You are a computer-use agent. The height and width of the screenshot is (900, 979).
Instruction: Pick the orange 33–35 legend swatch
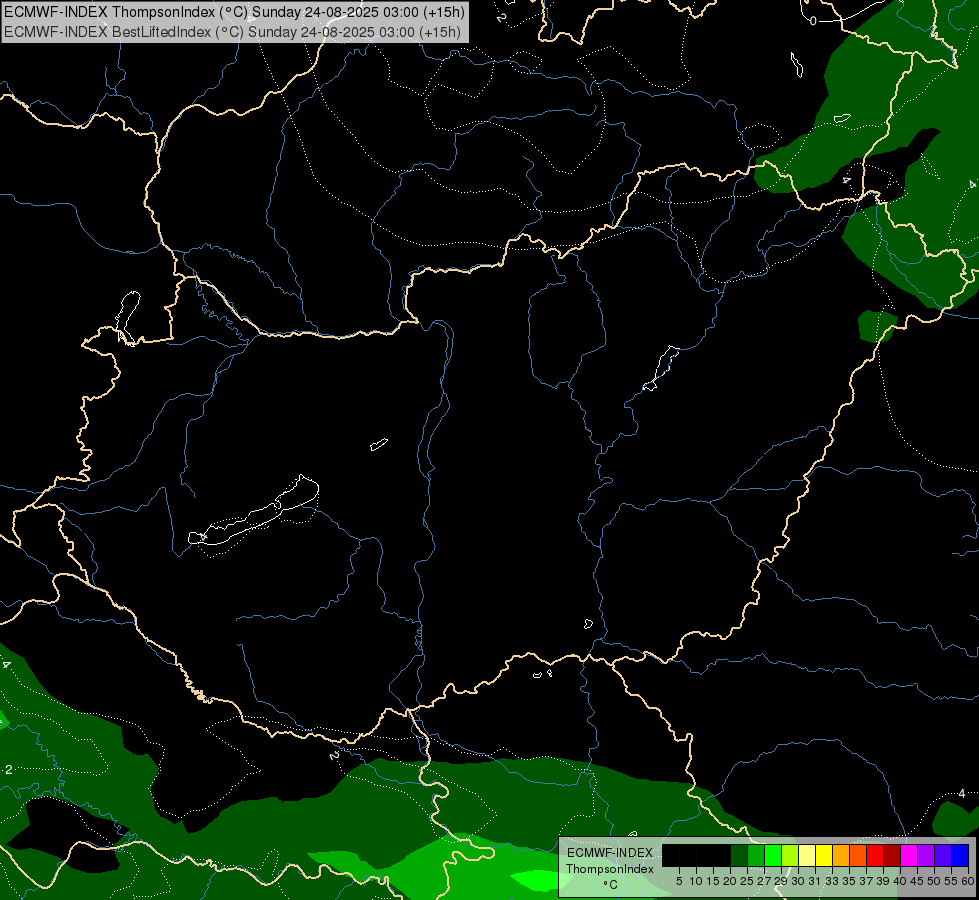tap(841, 855)
